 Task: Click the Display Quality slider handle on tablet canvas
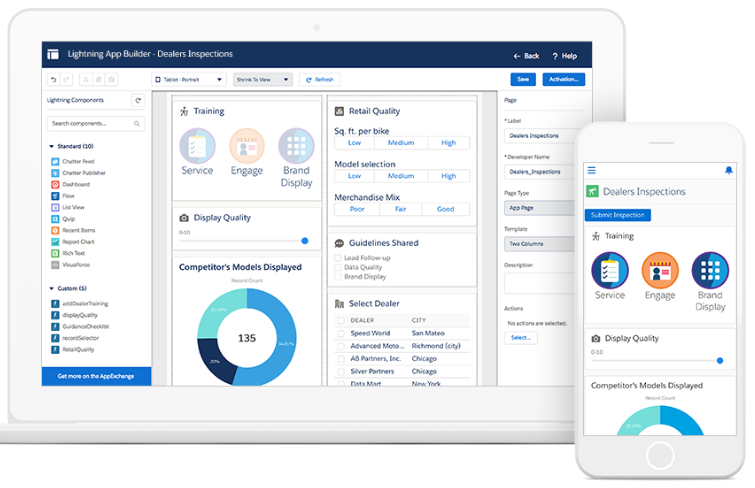tap(305, 241)
